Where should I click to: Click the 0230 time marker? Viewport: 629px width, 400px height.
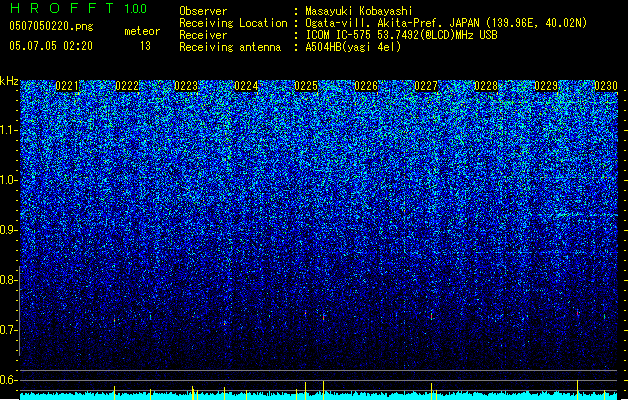point(606,86)
